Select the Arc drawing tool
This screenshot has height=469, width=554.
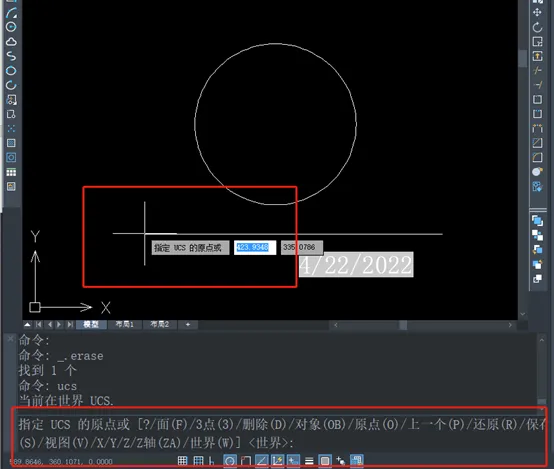11,12
